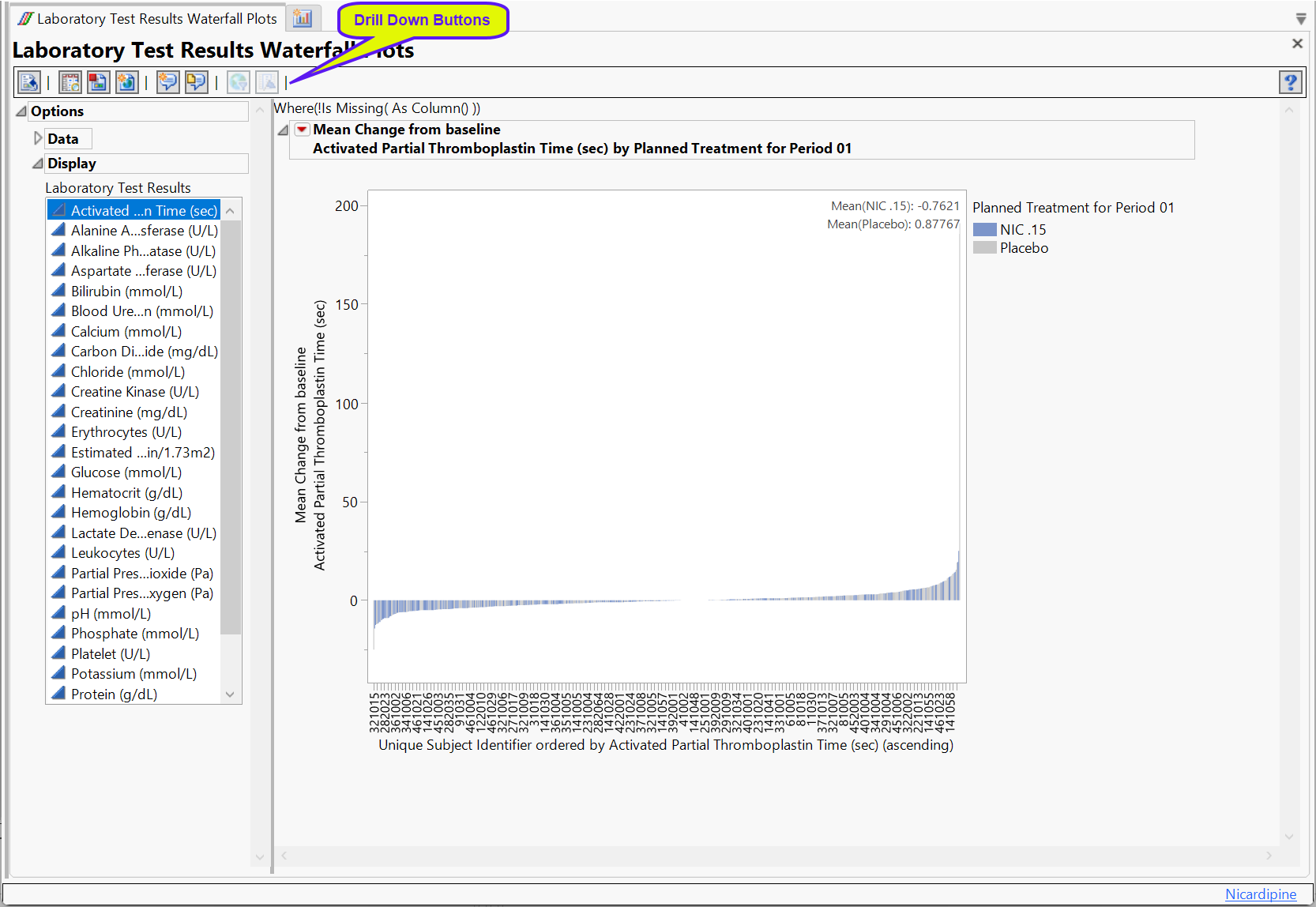
Task: Click the NIC .15 blue legend swatch
Action: click(x=985, y=230)
